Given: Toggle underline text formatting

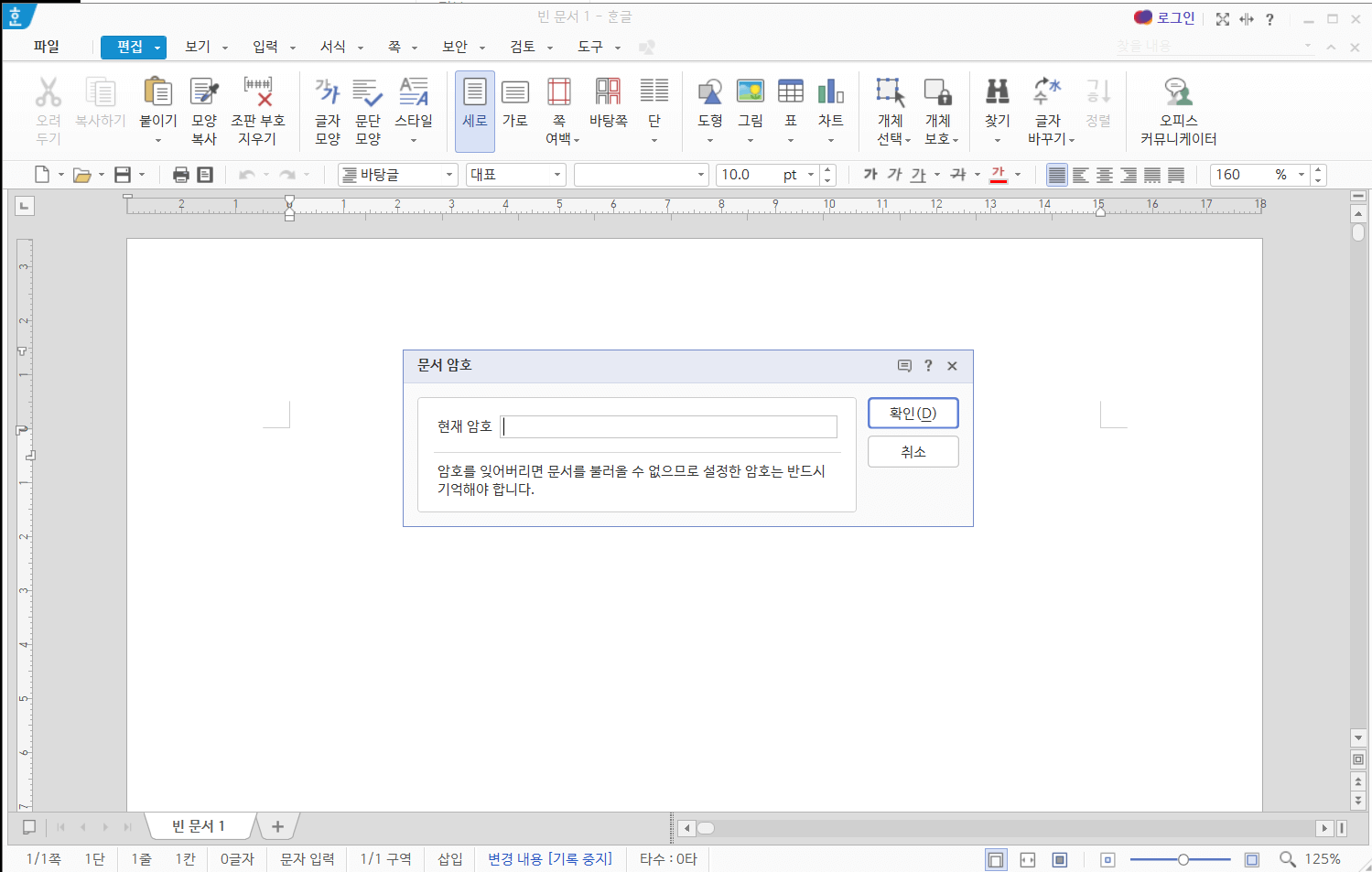Looking at the screenshot, I should [916, 174].
